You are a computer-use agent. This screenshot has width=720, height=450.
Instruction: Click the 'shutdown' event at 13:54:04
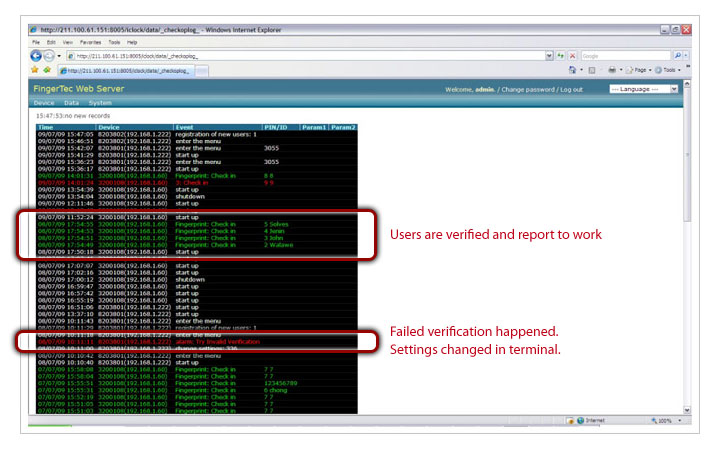pos(190,197)
